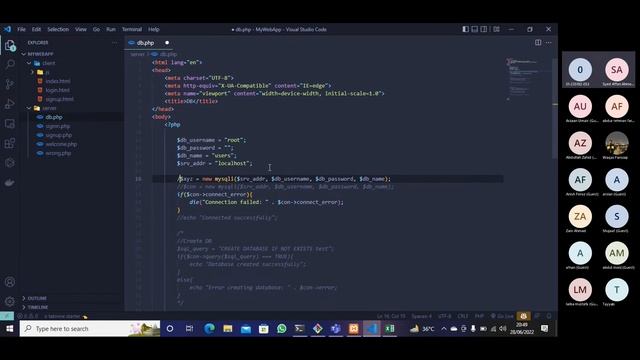Open the Extensions view
This screenshot has width=640, height=360.
pyautogui.click(x=10, y=143)
